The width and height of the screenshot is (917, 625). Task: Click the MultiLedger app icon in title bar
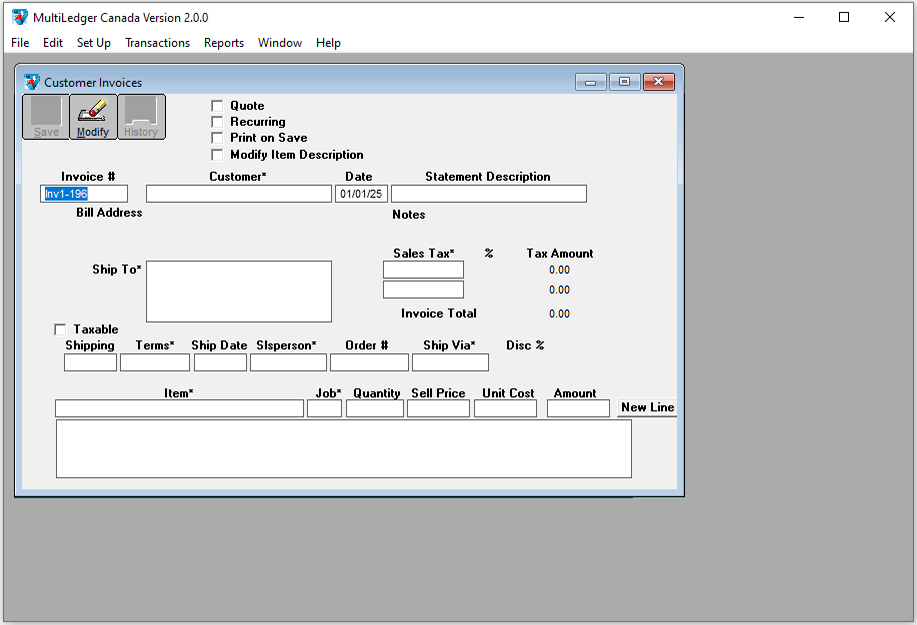(19, 17)
